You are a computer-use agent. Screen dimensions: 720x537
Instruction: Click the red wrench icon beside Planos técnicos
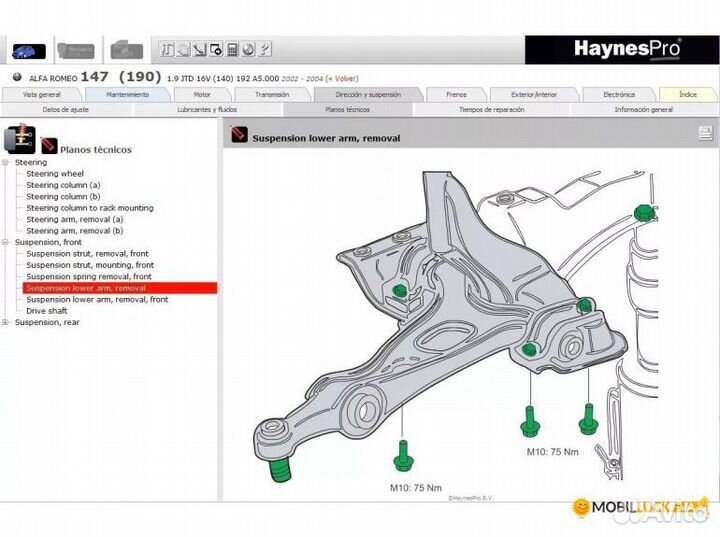pyautogui.click(x=49, y=145)
